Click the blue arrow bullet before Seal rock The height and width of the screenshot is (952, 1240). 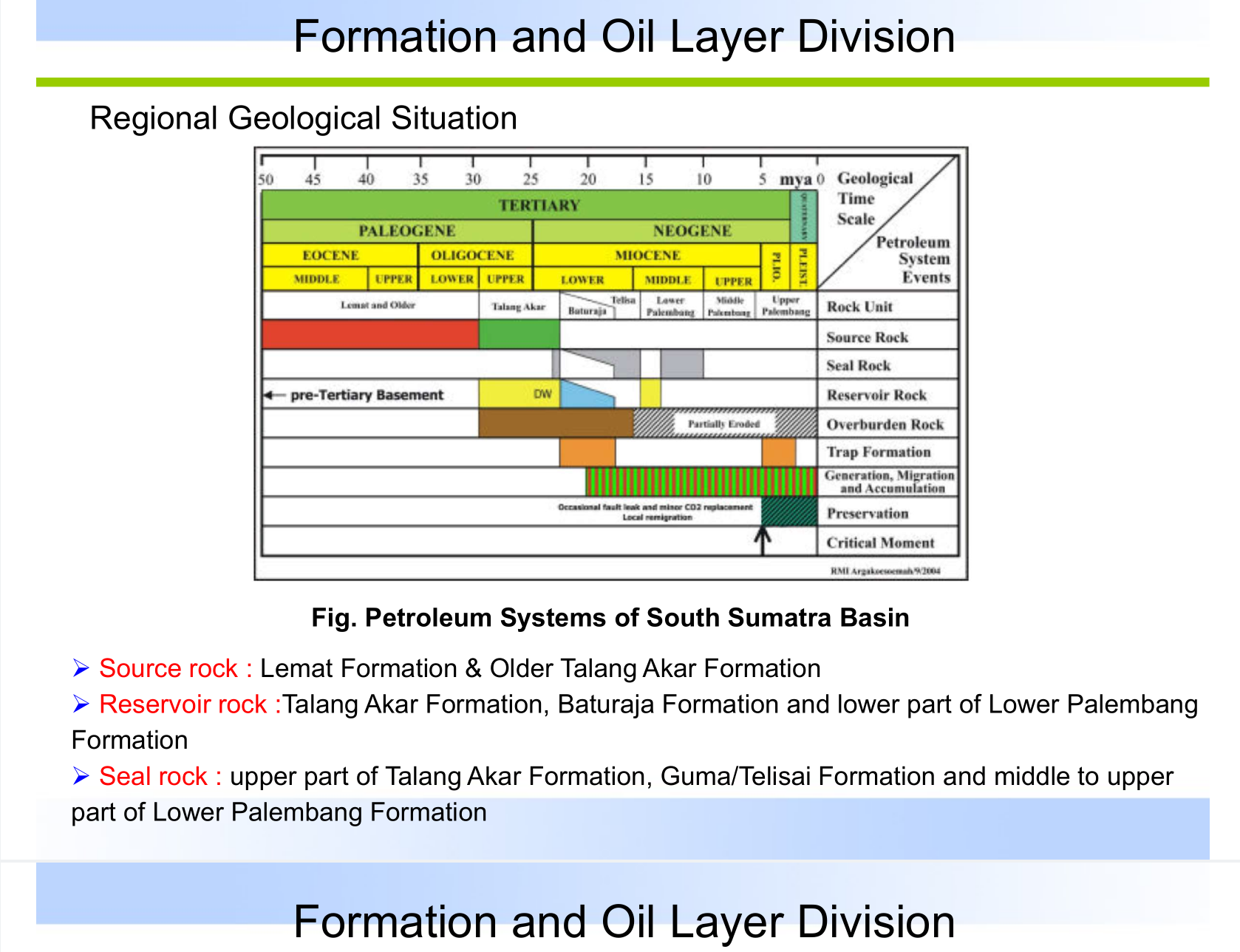click(81, 777)
